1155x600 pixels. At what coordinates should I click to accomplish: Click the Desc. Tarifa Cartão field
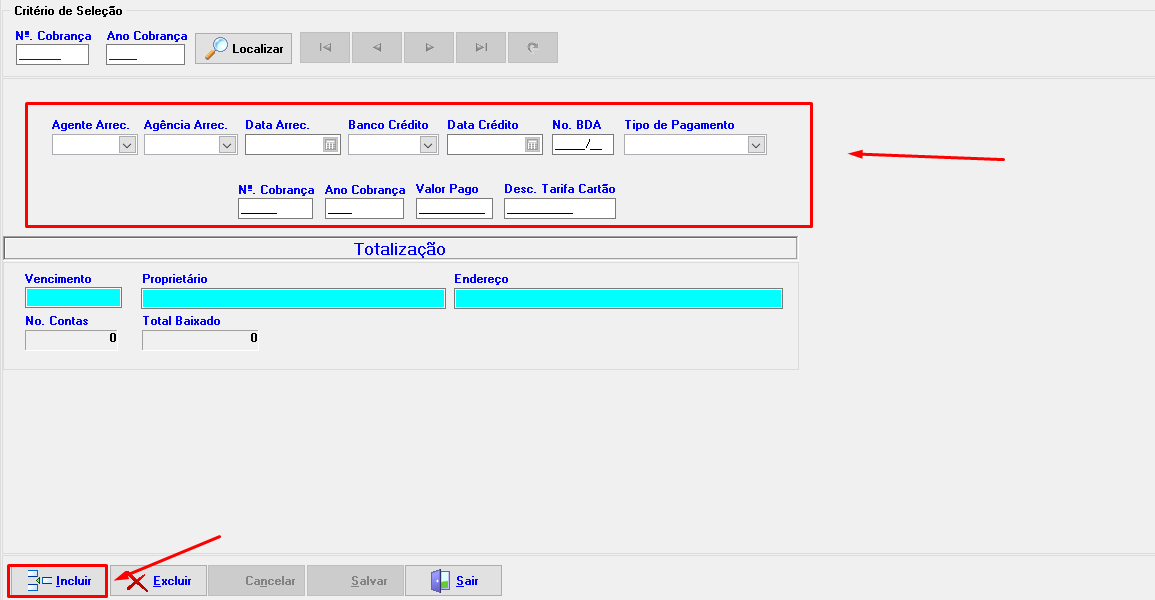tap(559, 208)
